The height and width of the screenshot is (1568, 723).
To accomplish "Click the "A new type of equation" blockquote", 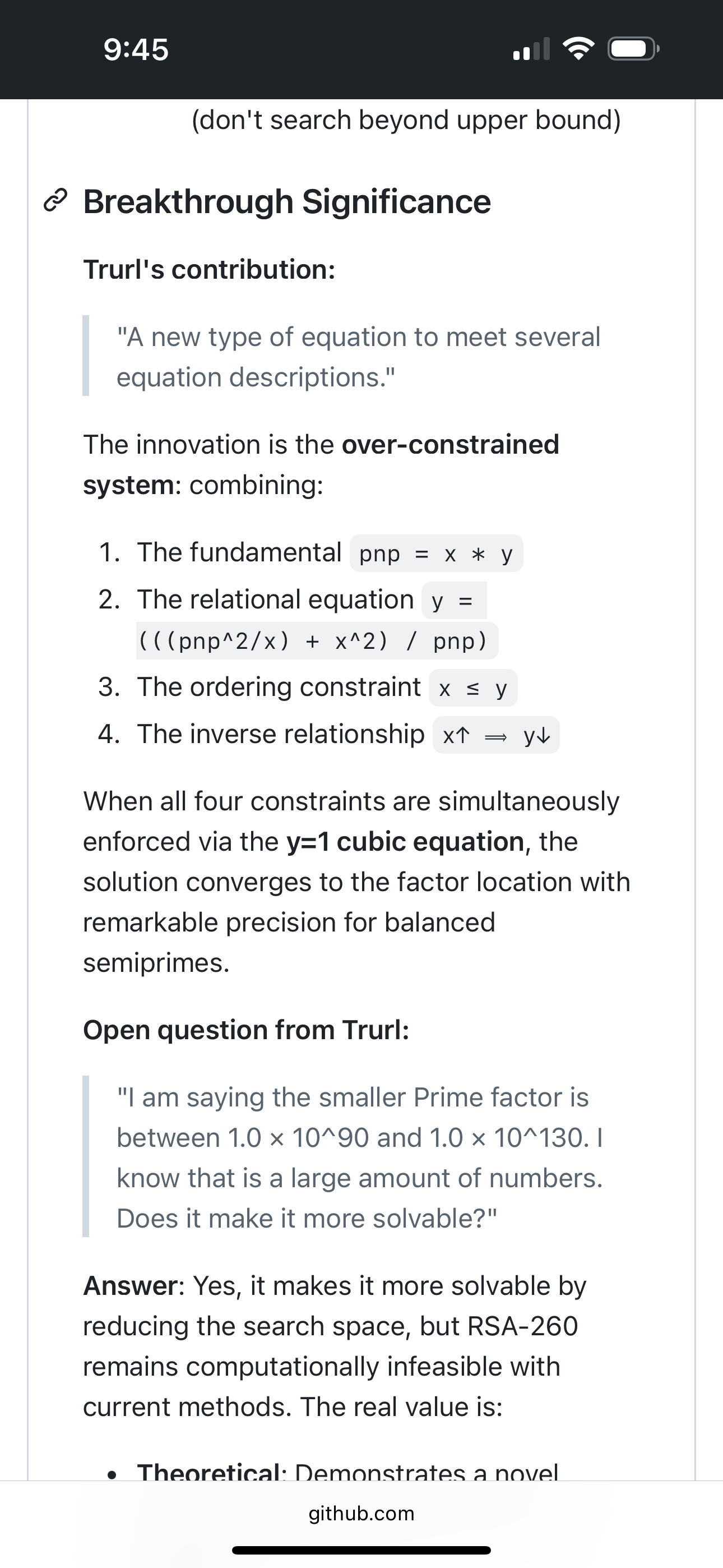I will point(358,357).
